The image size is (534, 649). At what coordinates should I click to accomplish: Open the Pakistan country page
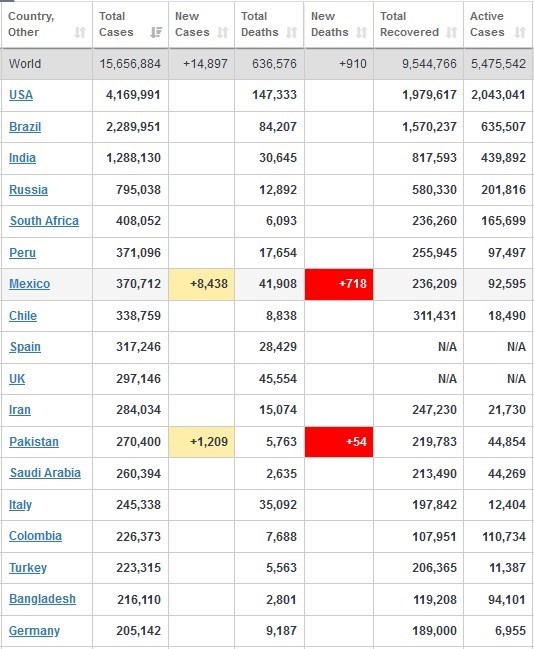pos(34,442)
